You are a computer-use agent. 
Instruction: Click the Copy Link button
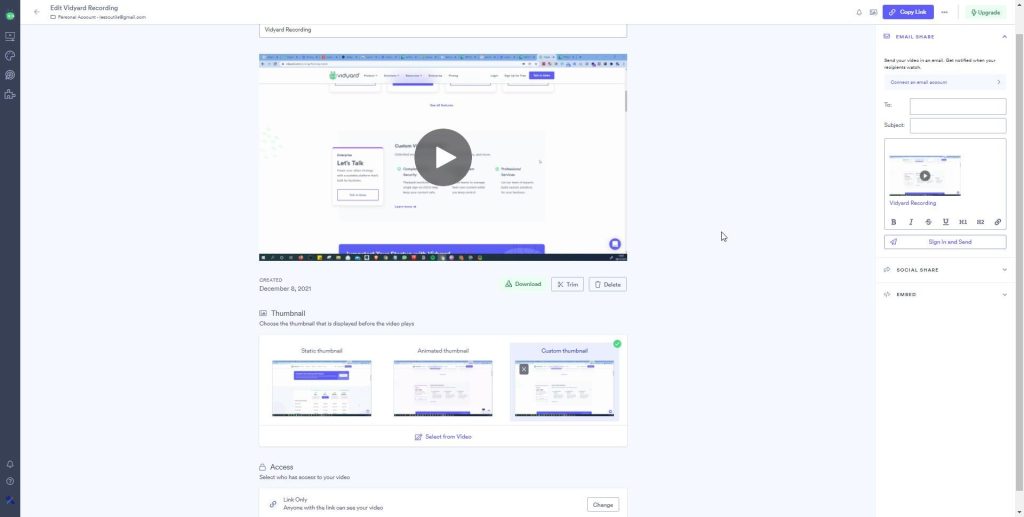pyautogui.click(x=908, y=12)
